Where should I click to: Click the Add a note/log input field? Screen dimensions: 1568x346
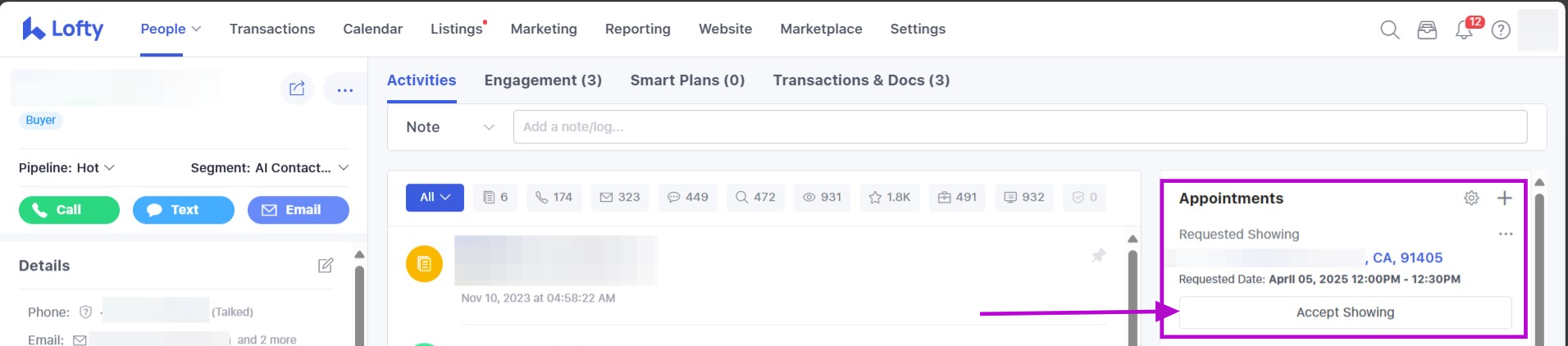point(1019,127)
